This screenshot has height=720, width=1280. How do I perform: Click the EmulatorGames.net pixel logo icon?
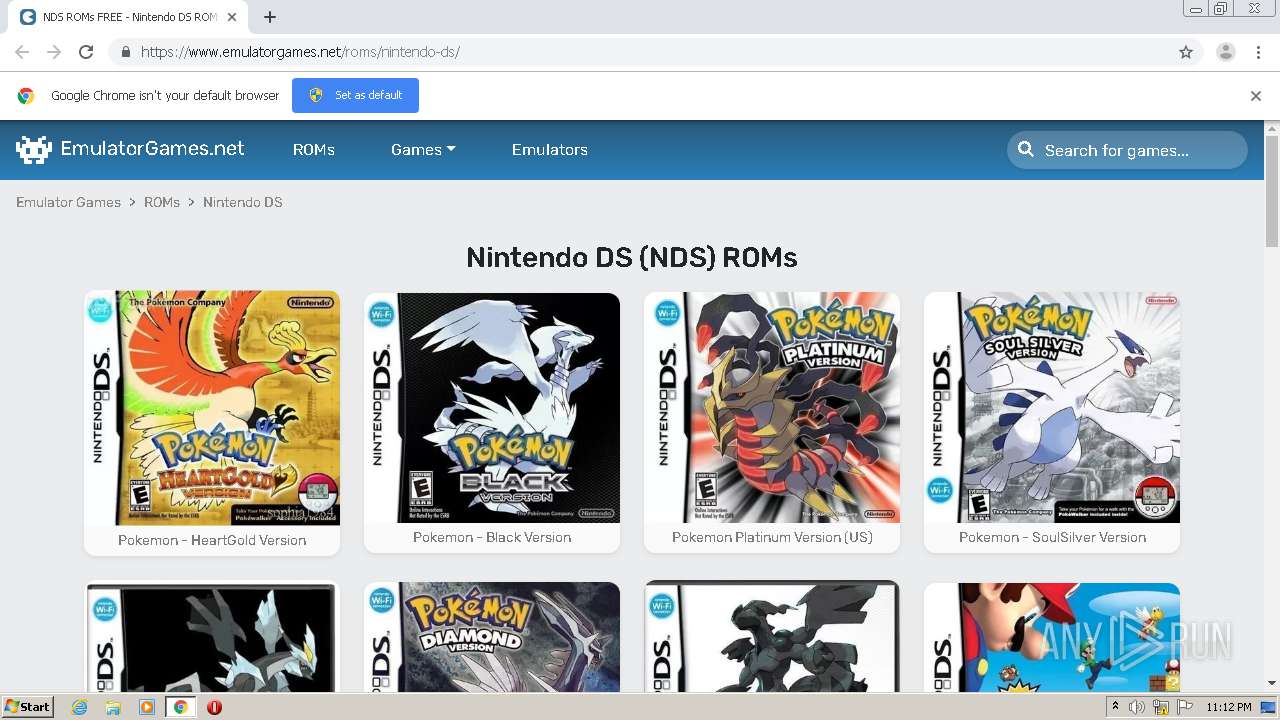tap(34, 149)
